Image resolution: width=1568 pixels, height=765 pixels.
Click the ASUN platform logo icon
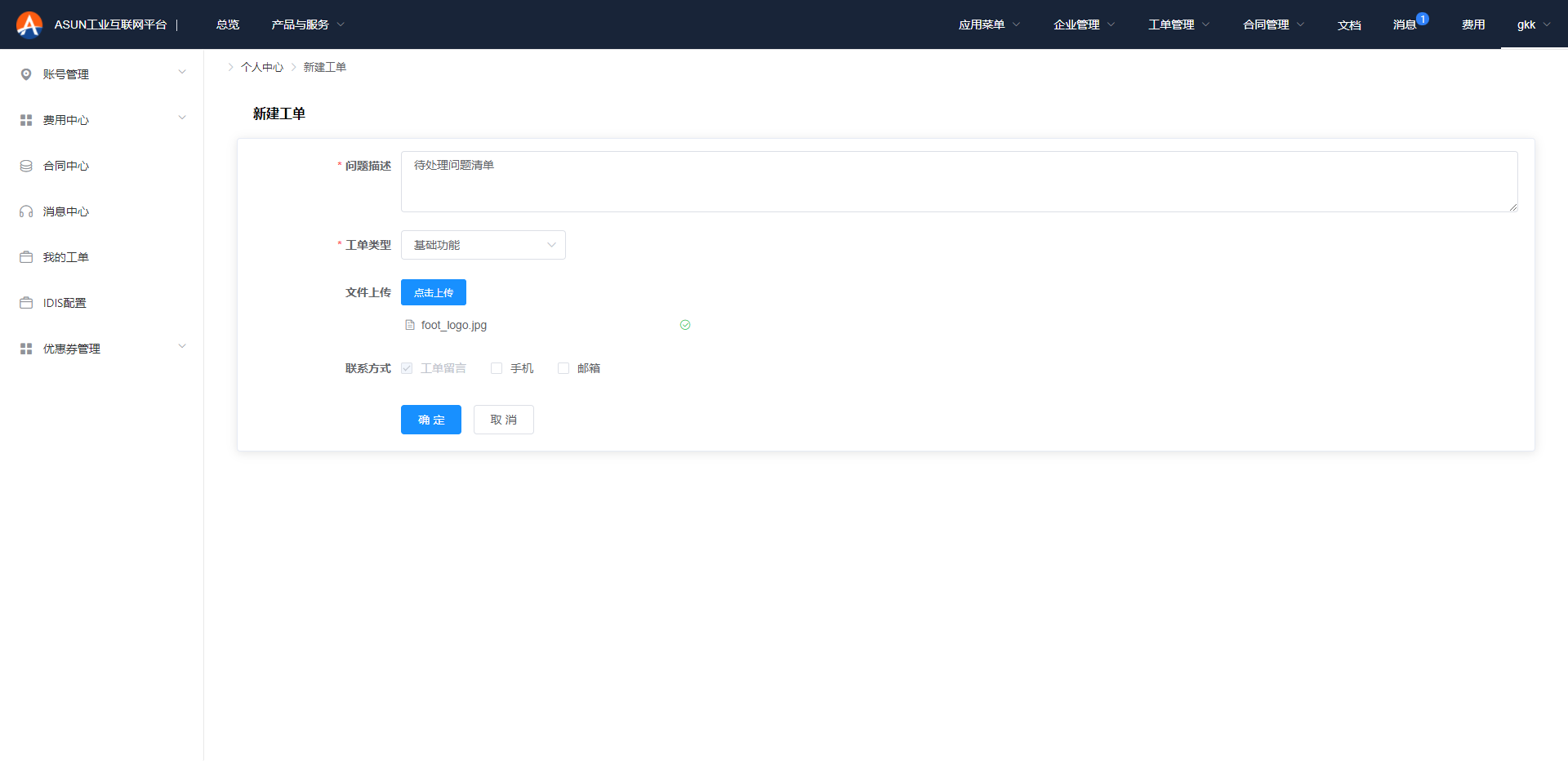[x=29, y=24]
